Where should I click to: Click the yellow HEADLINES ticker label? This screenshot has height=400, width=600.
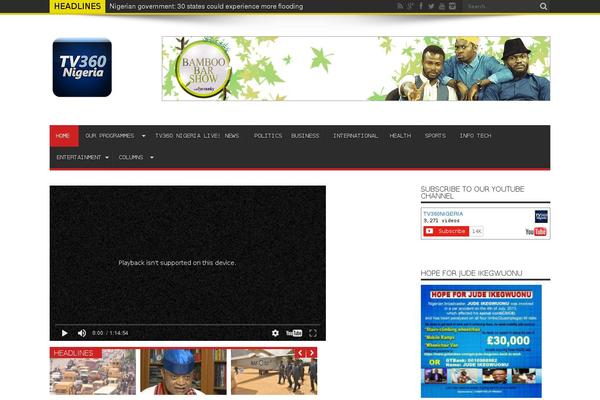[77, 7]
